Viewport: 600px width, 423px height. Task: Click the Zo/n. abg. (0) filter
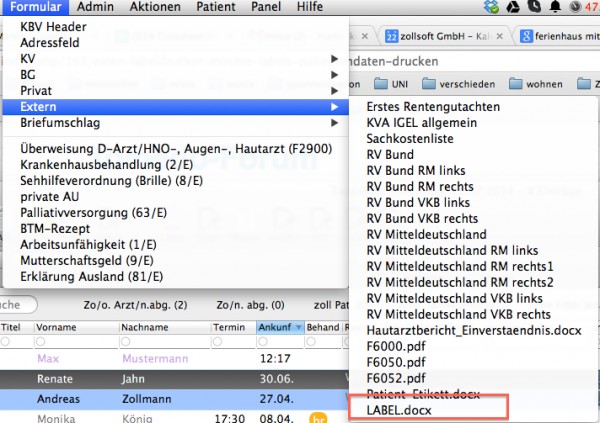[x=250, y=305]
